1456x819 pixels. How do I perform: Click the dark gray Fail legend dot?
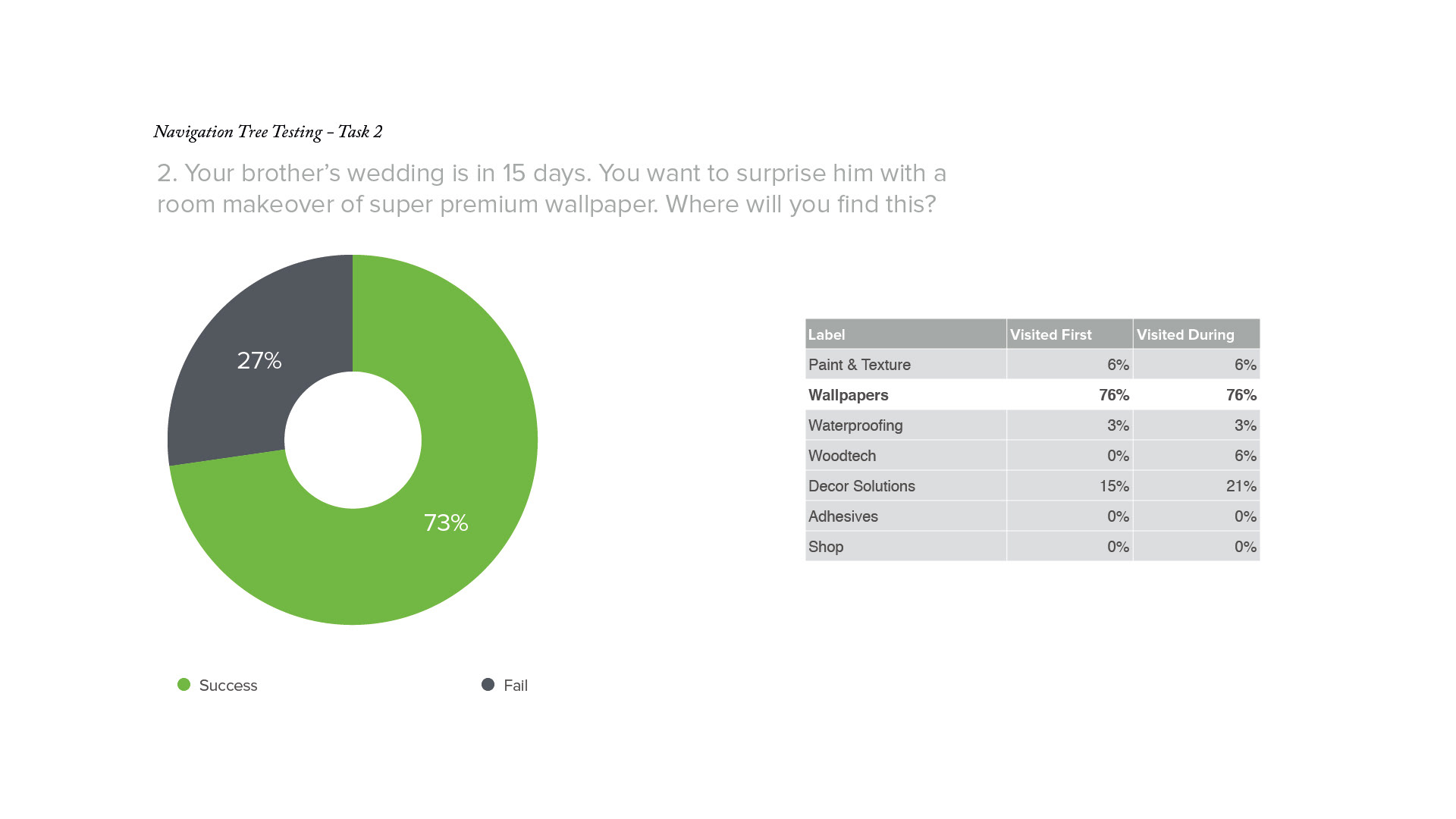point(488,685)
